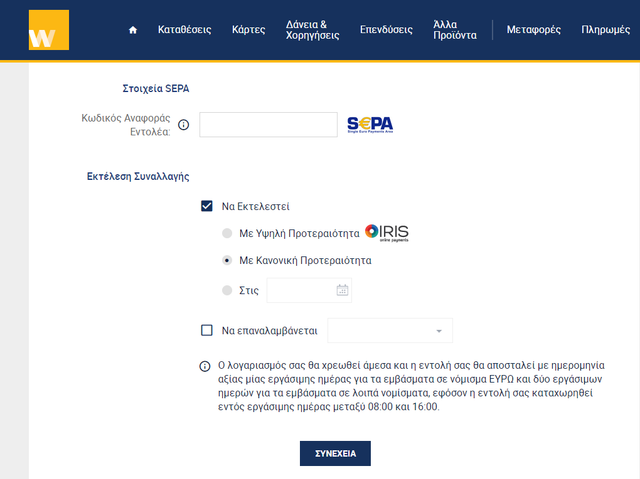This screenshot has width=640, height=479.
Task: Click the Στις date input field
Action: point(309,290)
